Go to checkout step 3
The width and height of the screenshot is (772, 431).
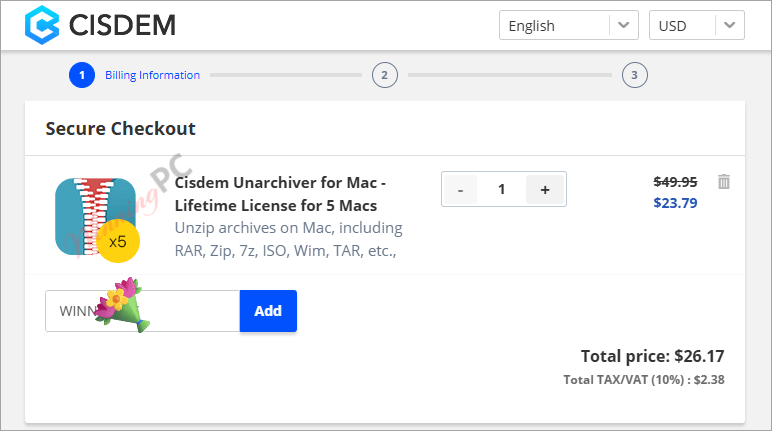pos(635,75)
